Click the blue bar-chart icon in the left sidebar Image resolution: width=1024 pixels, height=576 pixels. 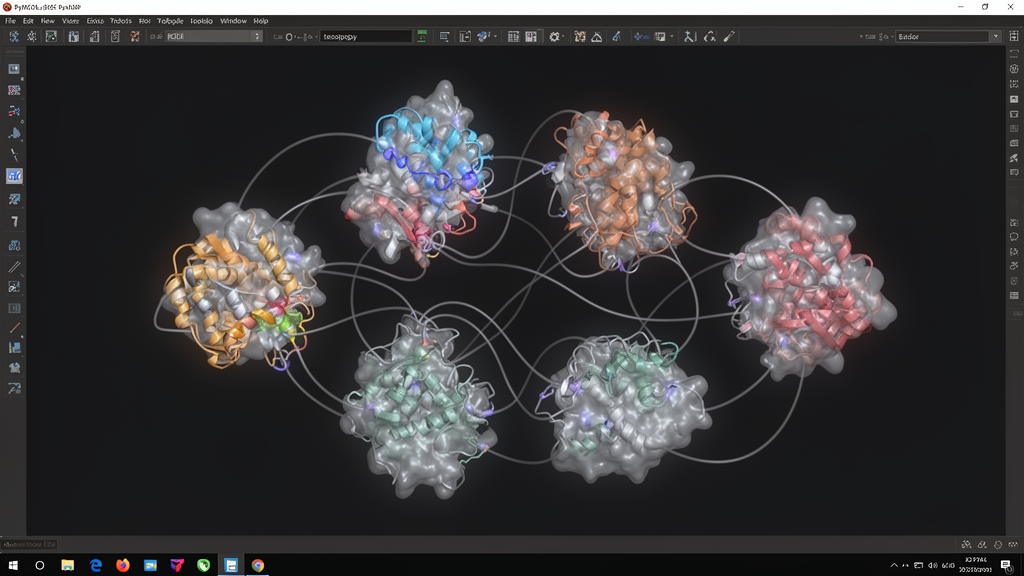(x=14, y=347)
